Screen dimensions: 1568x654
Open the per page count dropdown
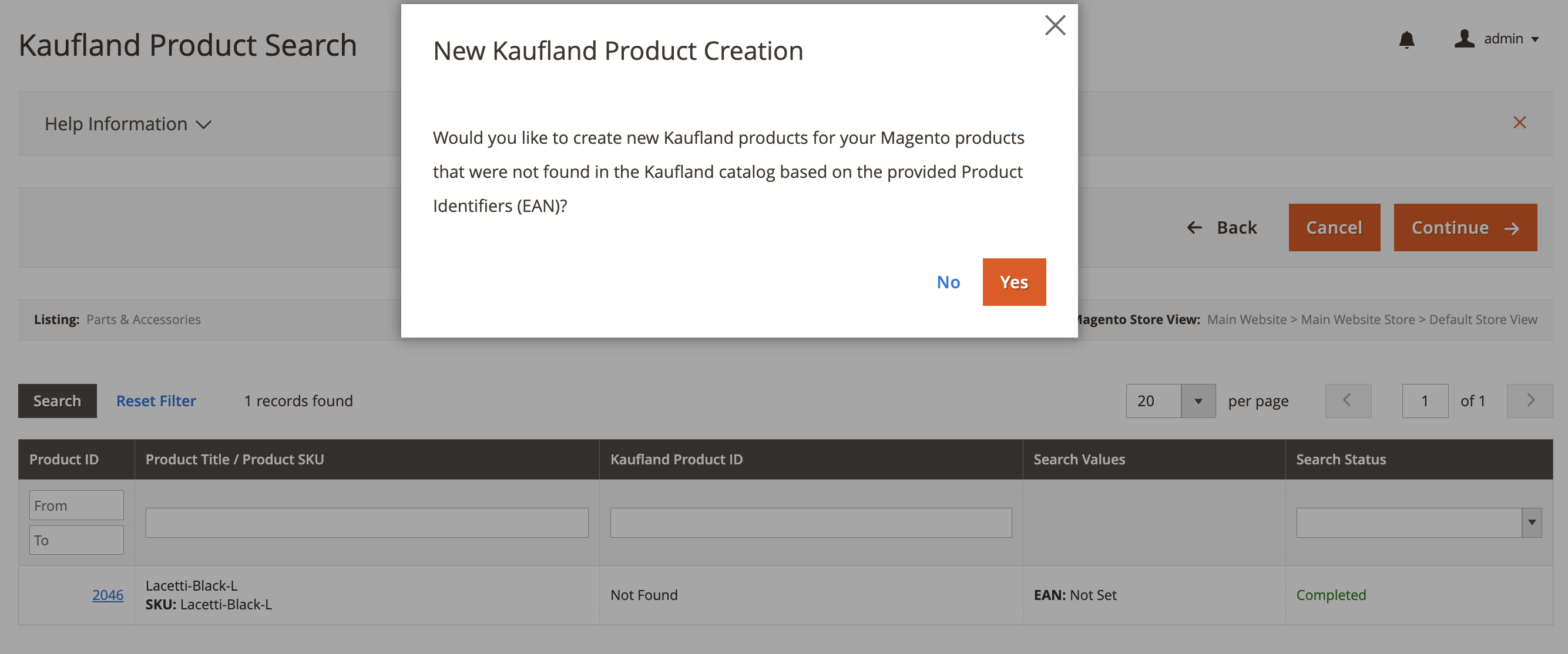(1197, 401)
